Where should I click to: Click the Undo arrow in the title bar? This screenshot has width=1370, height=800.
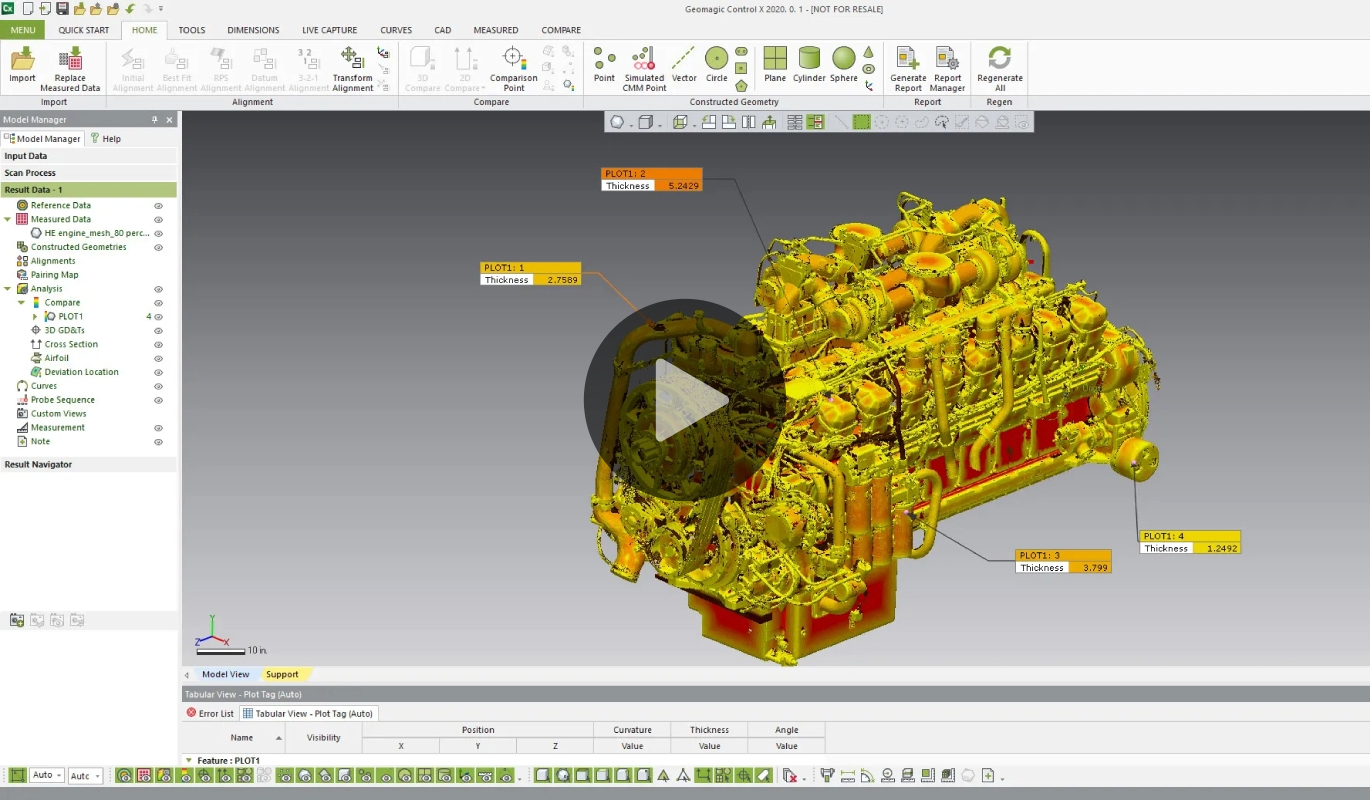(130, 9)
